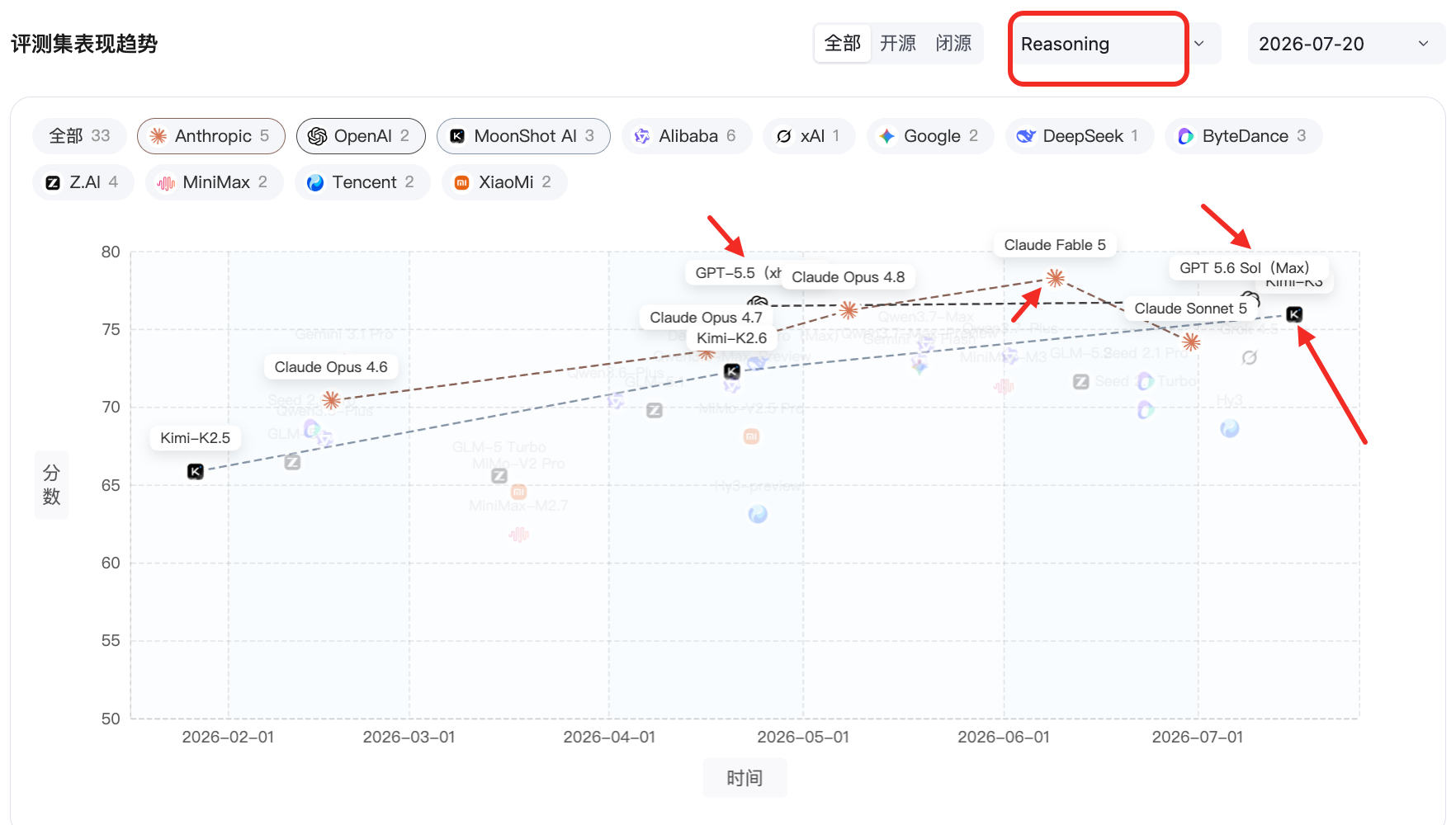Image resolution: width=1456 pixels, height=825 pixels.
Task: Click the Claude Fable 5 label
Action: tap(1055, 245)
